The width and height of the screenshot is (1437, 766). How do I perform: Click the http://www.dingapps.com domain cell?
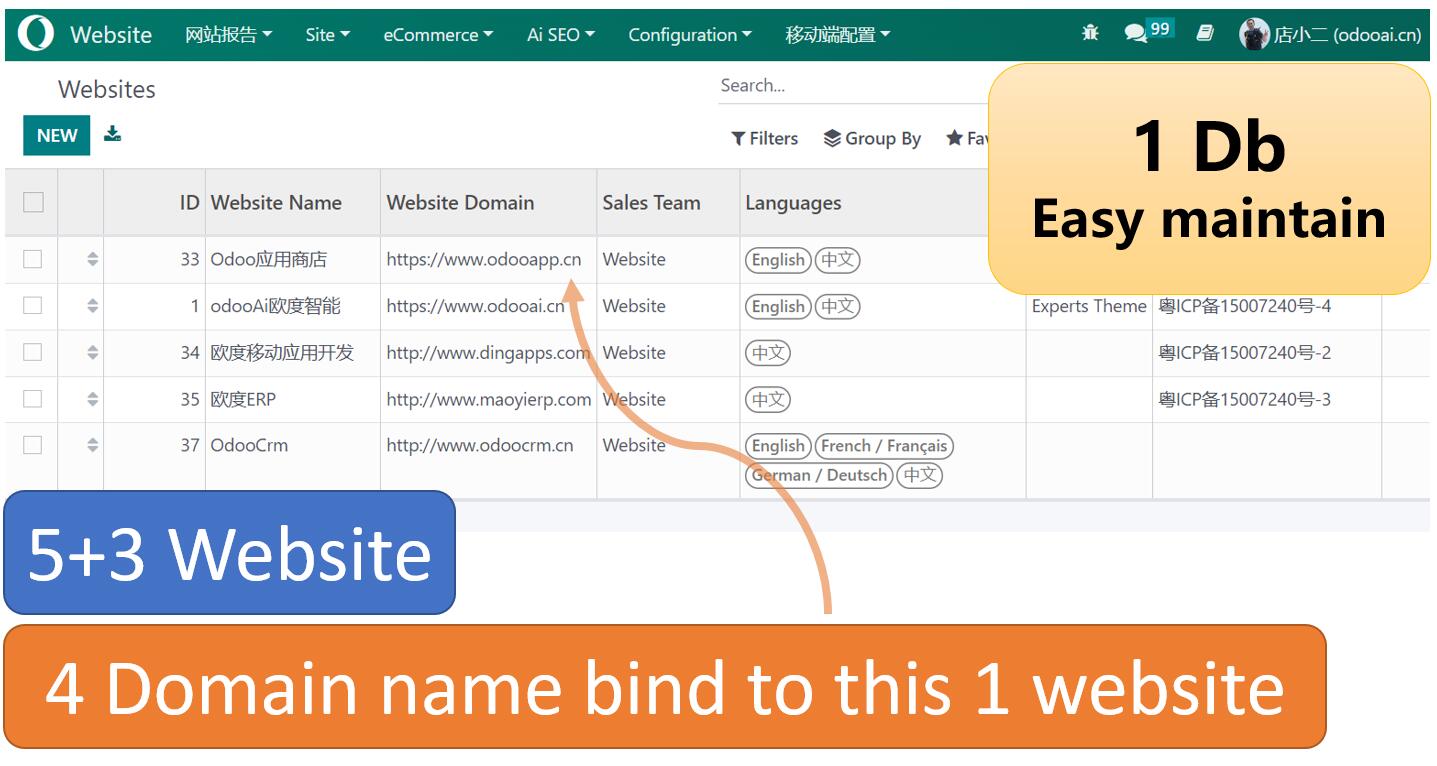pyautogui.click(x=488, y=352)
